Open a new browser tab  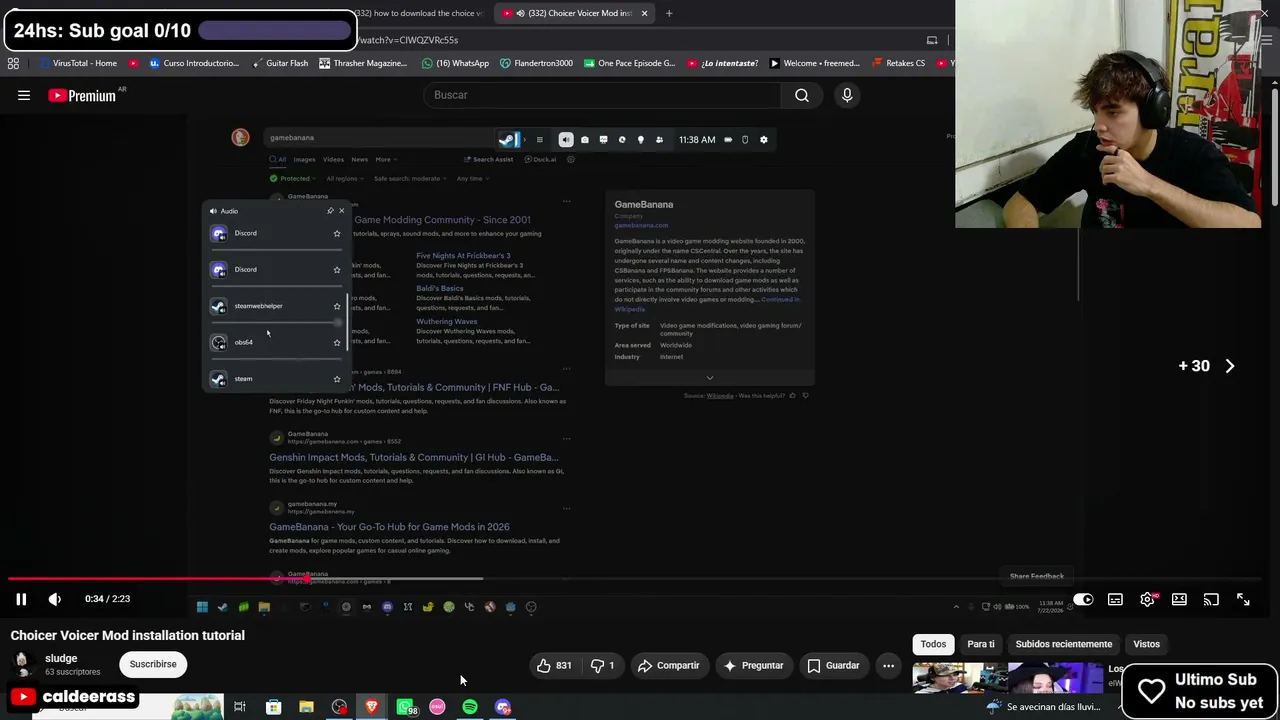(669, 13)
